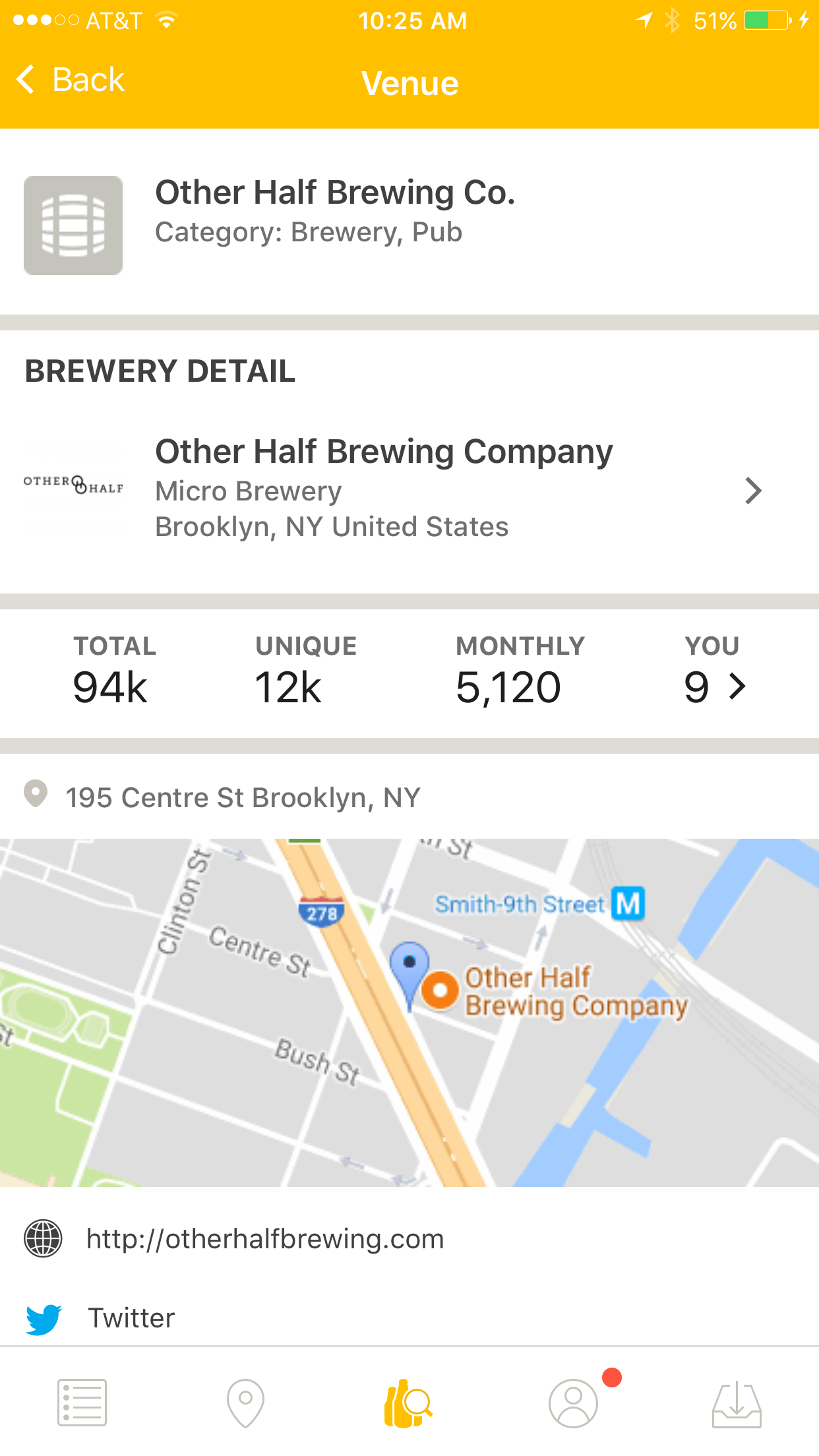Open the inbox tray tab icon
The width and height of the screenshot is (819, 1456).
tap(737, 1403)
